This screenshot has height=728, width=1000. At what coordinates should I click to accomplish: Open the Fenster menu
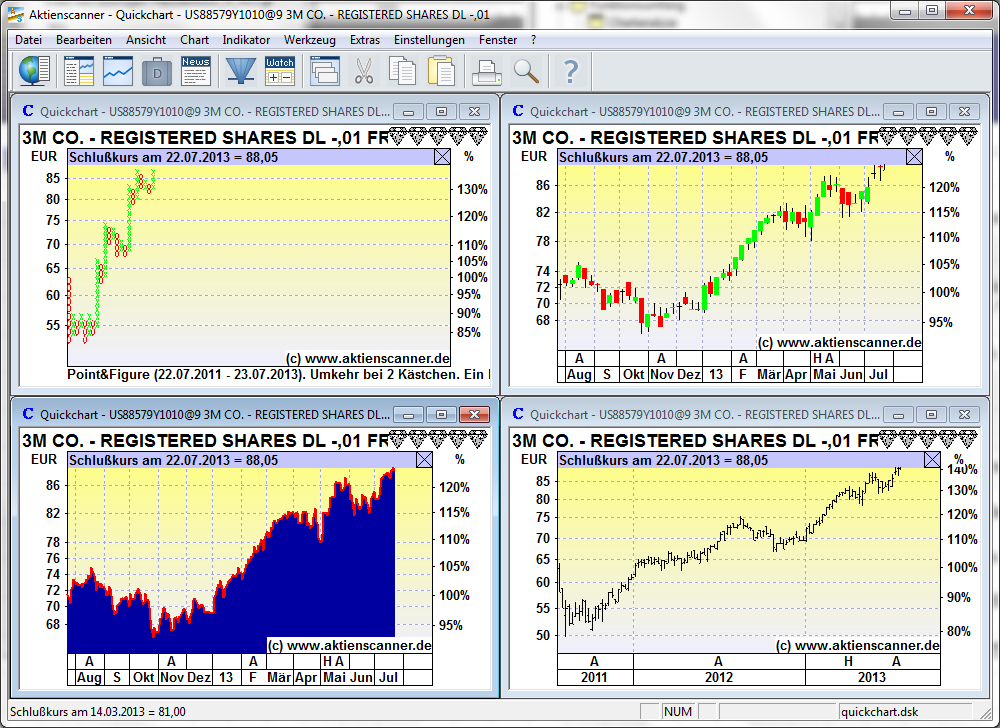(498, 40)
